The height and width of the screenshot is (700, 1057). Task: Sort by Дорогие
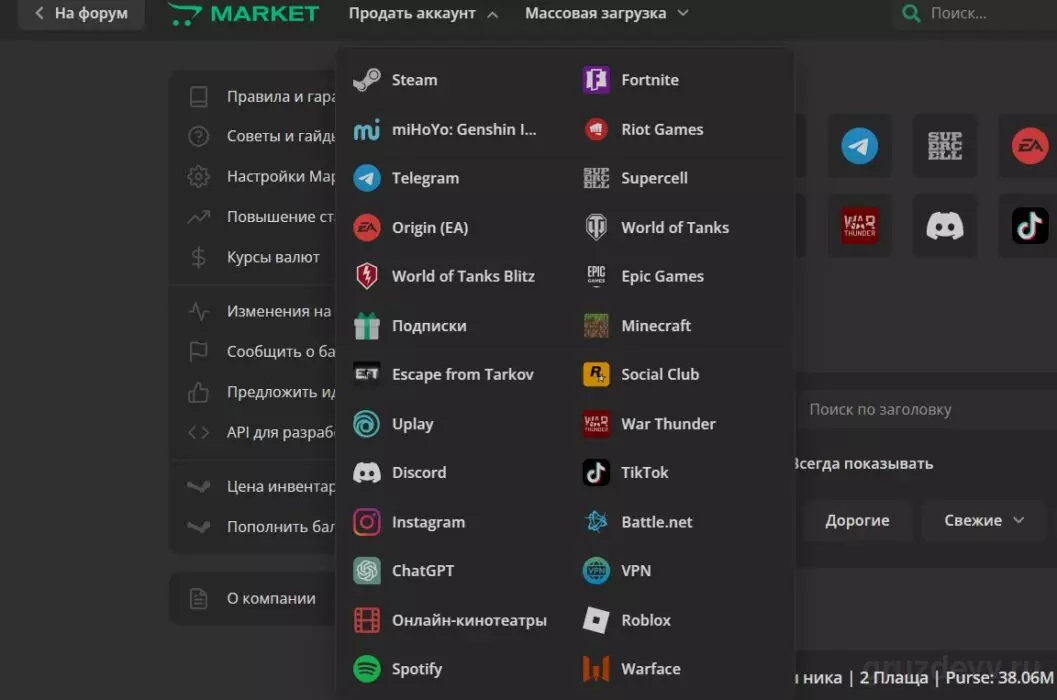(857, 521)
